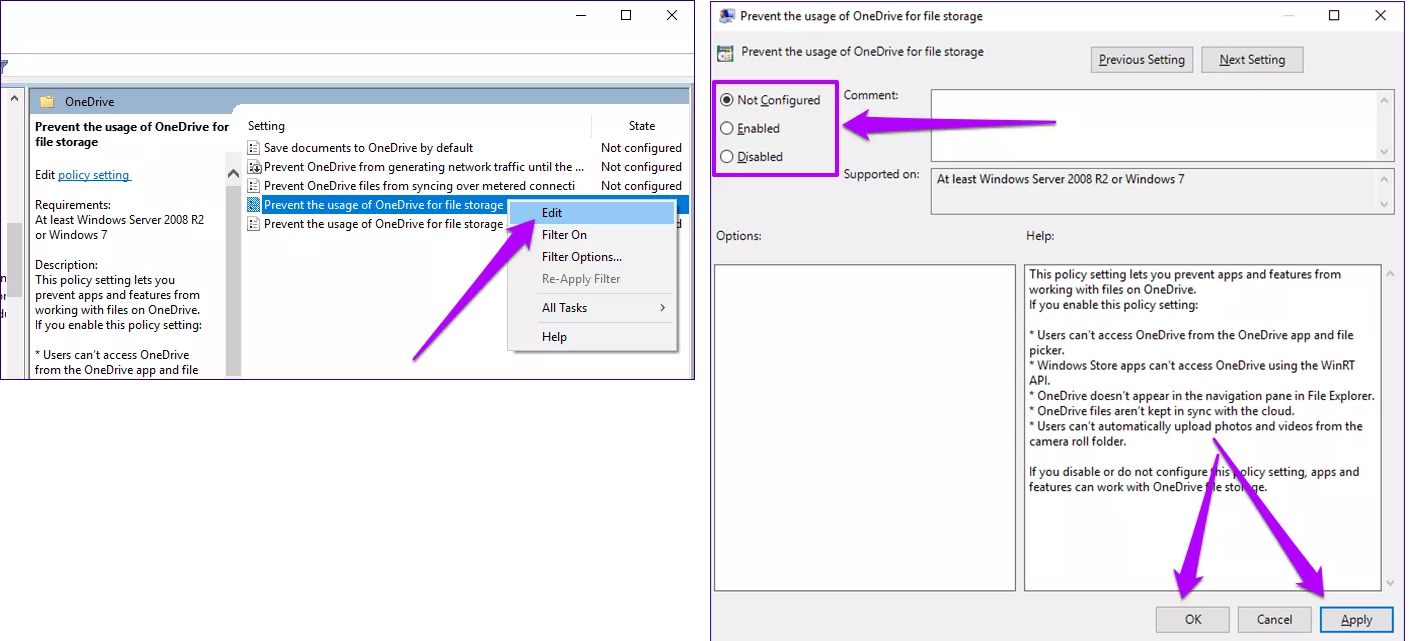
Task: Click Not configured state of Save documents row
Action: 641,148
